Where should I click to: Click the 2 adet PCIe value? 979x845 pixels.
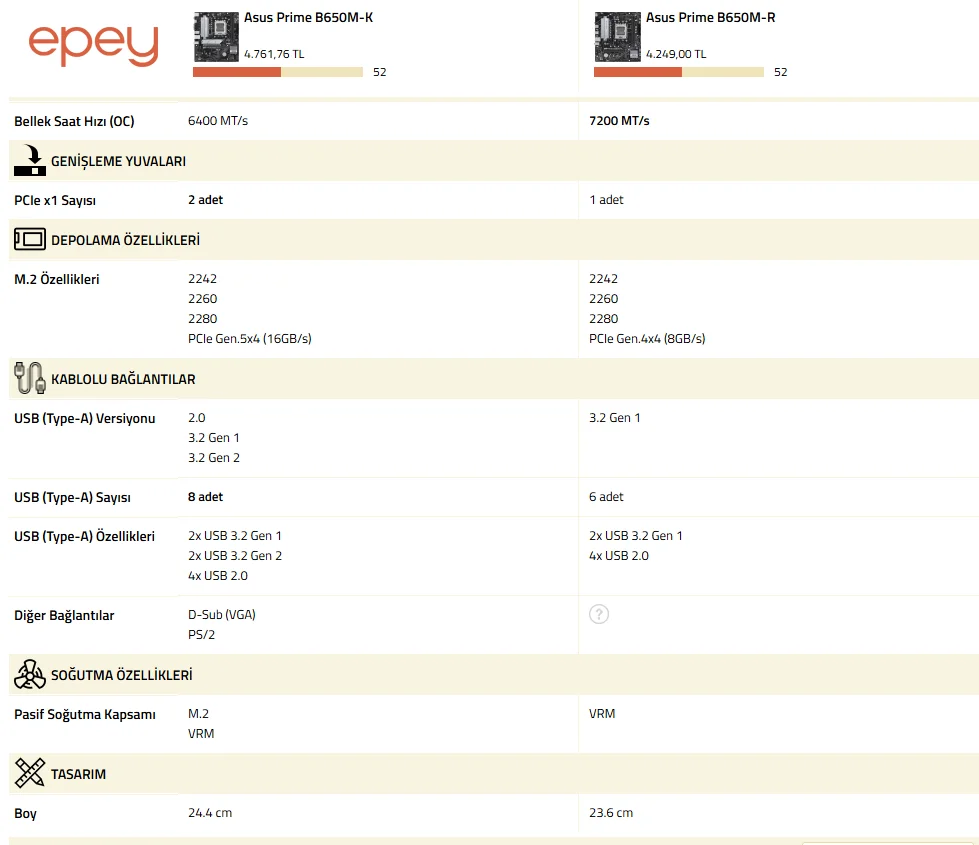tap(205, 200)
